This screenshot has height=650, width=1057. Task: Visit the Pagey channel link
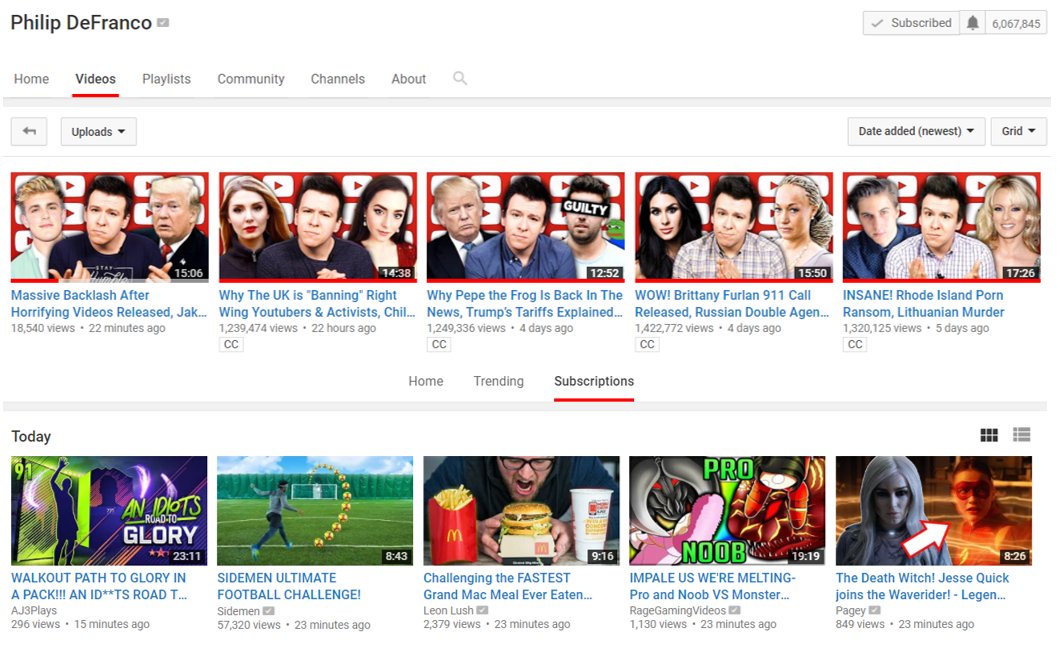point(851,610)
